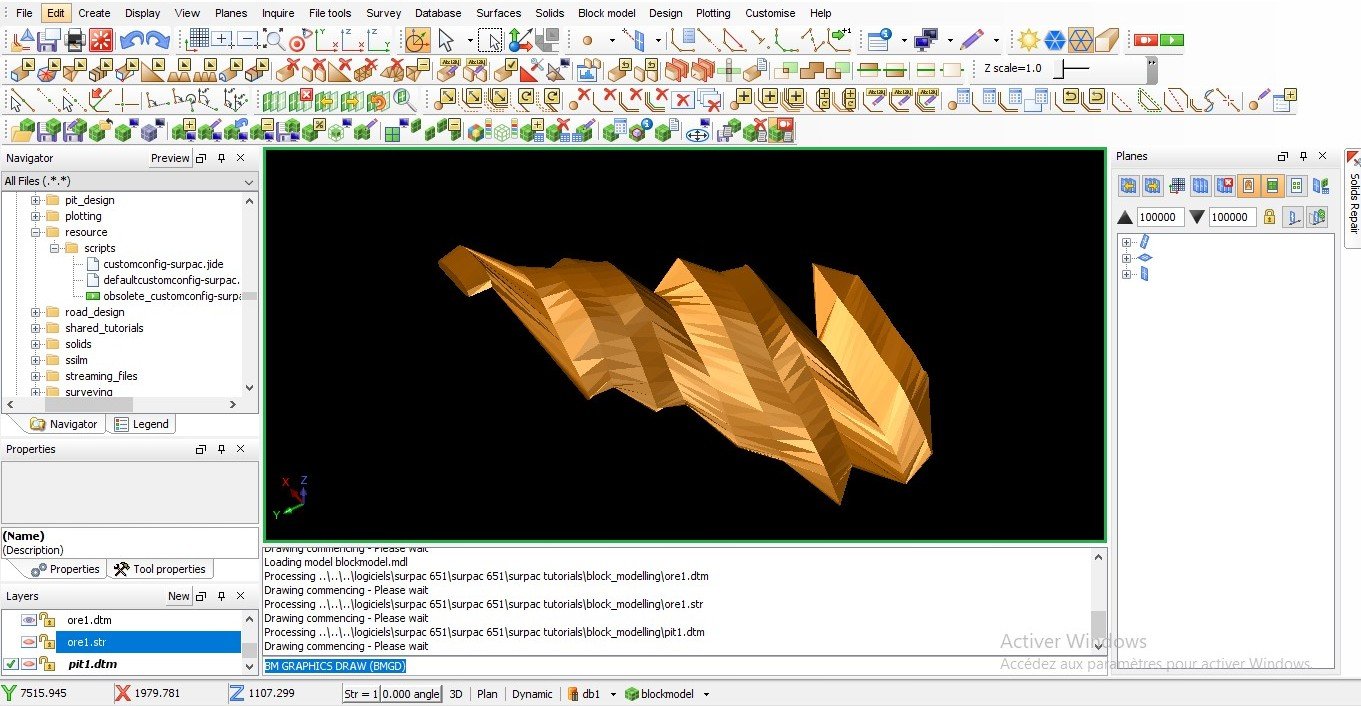Click the printer icon in the toolbar
1361x706 pixels.
tap(75, 41)
